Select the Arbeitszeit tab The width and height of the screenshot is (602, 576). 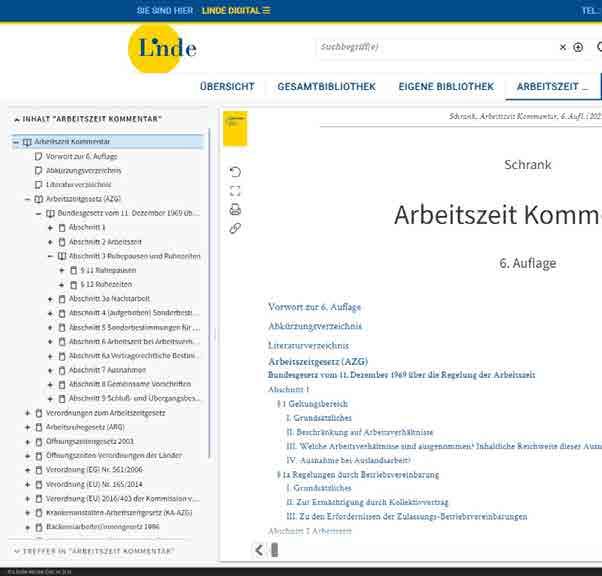[552, 87]
